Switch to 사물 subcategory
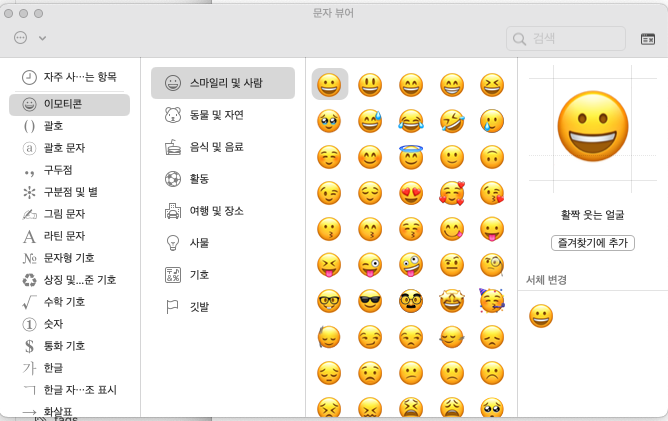Screen dimensions: 668x421 coord(223,243)
